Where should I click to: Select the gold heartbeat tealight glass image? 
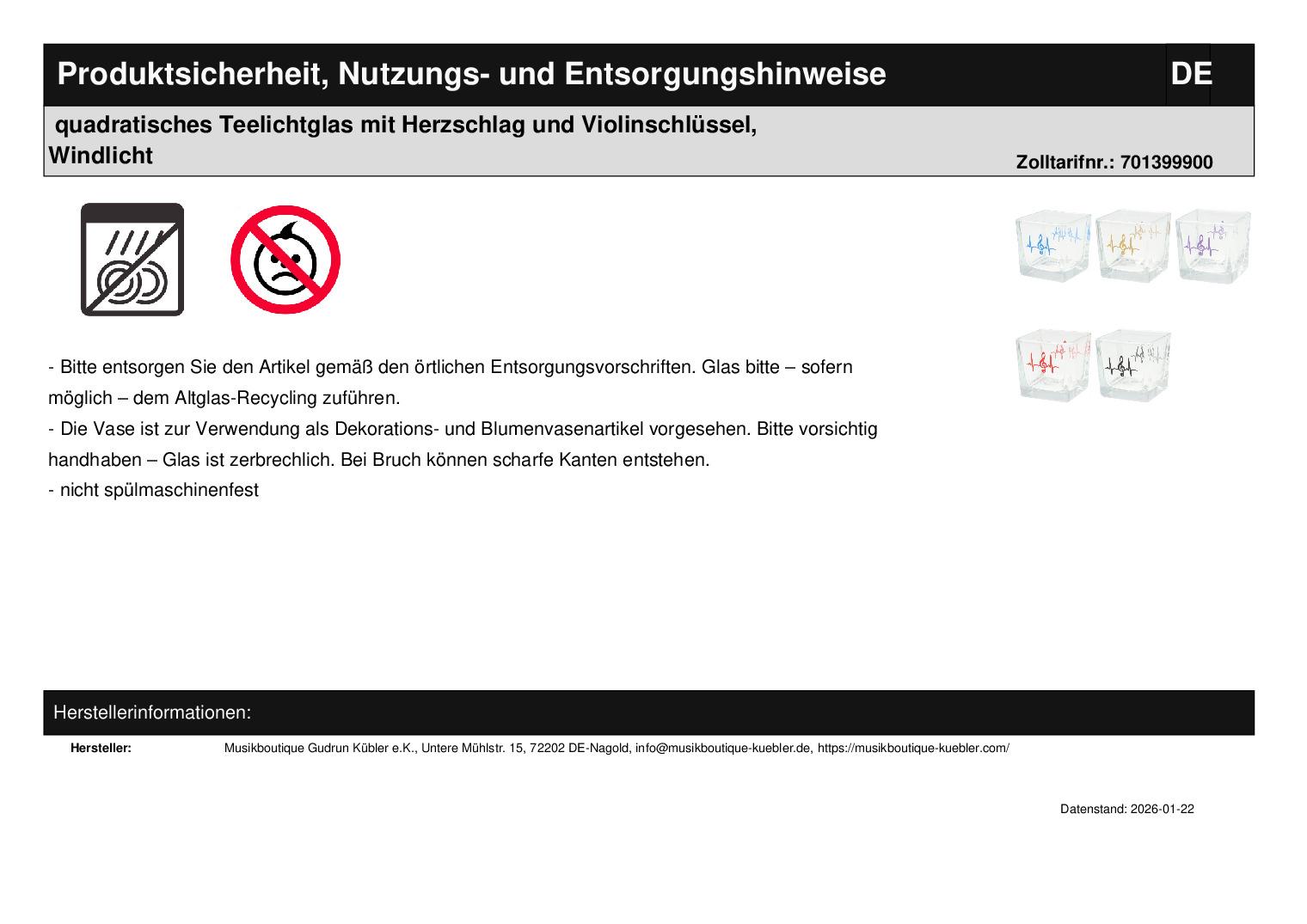pos(1133,245)
